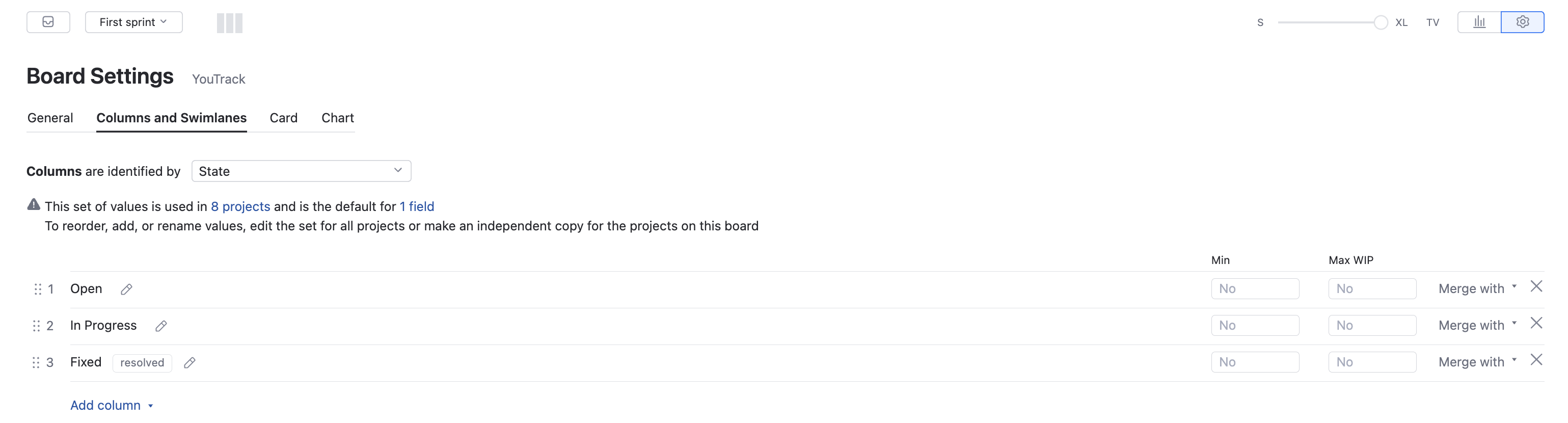The width and height of the screenshot is (1568, 423).
Task: Click the pencil icon beside the Fixed column
Action: pyautogui.click(x=190, y=363)
